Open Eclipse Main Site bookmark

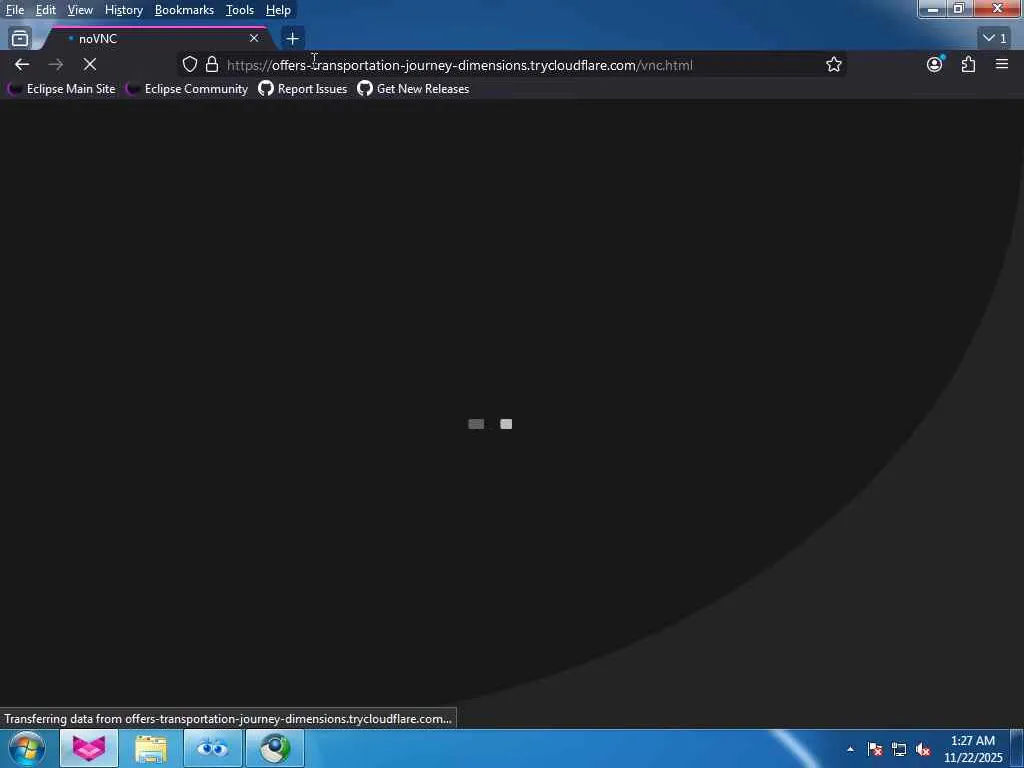click(61, 89)
